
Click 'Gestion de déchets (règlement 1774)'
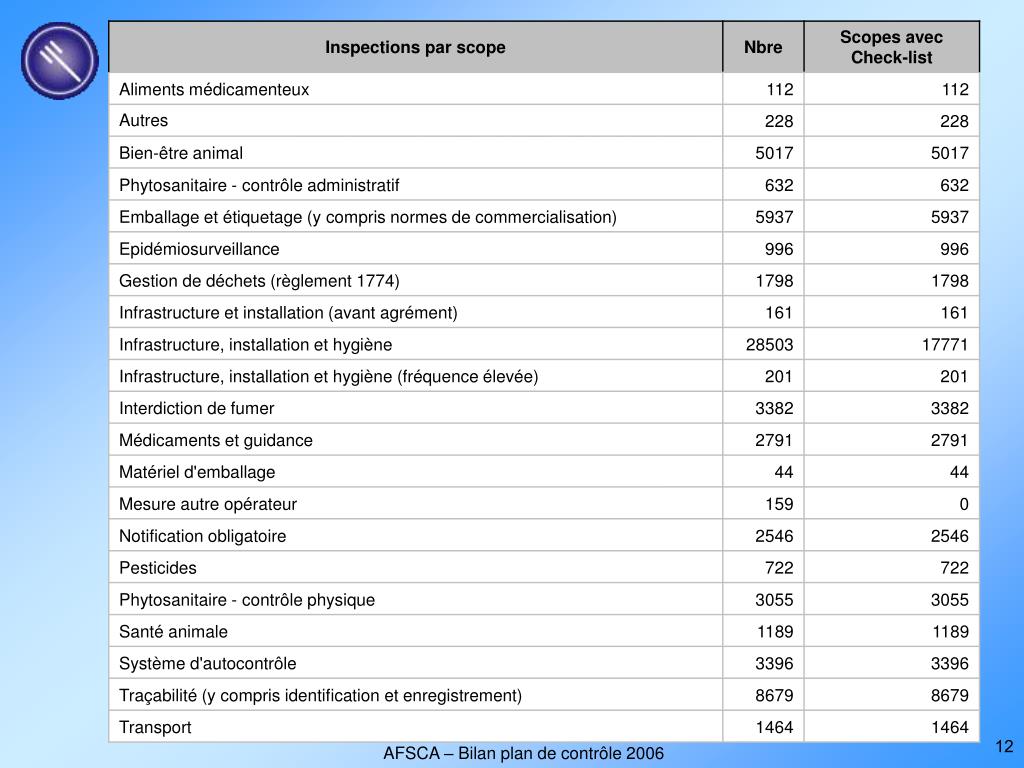pyautogui.click(x=259, y=281)
